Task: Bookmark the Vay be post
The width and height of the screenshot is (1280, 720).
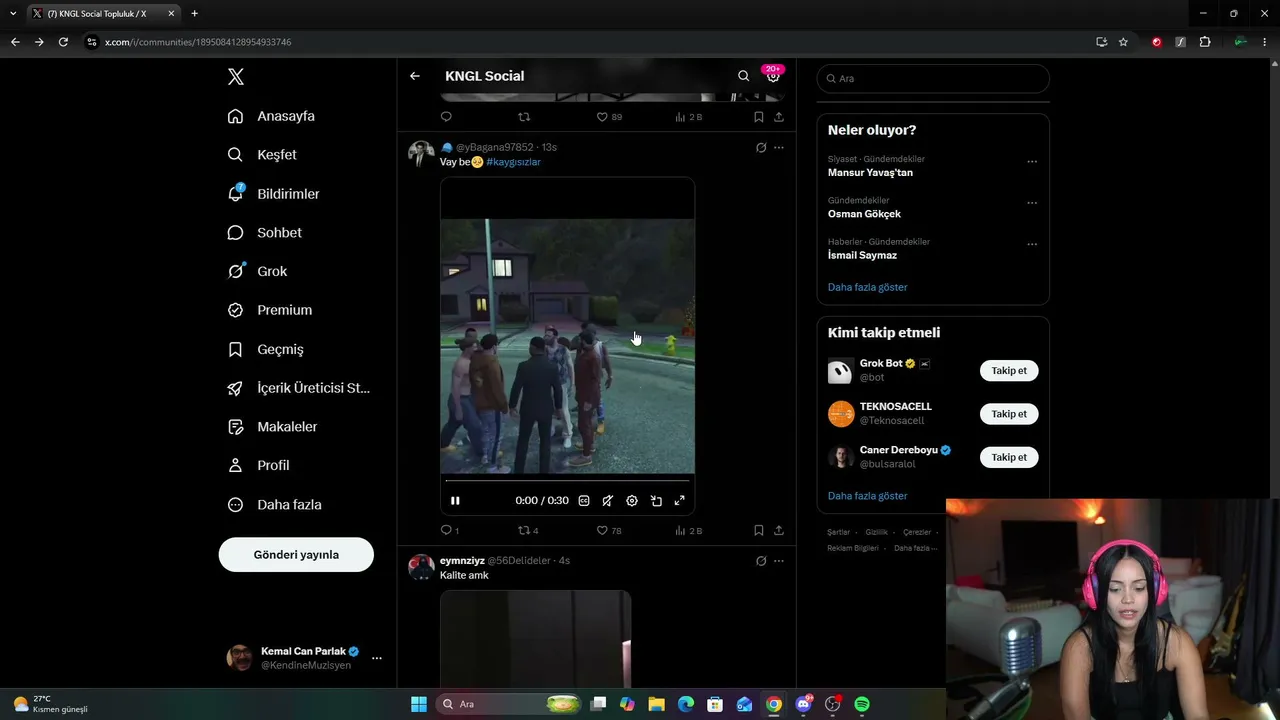Action: pos(759,530)
